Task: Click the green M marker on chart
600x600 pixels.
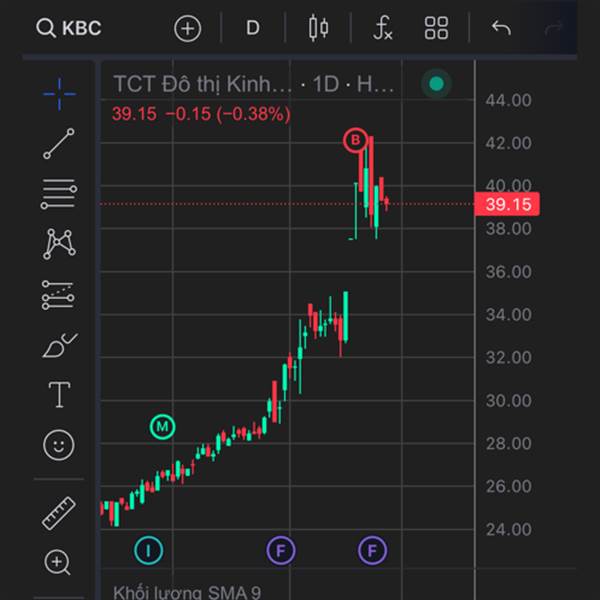Action: pyautogui.click(x=163, y=426)
